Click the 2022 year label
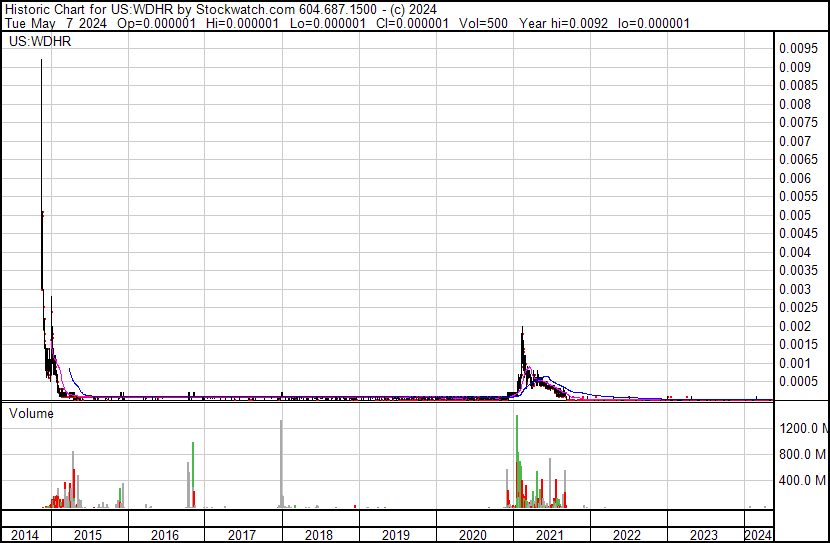The width and height of the screenshot is (830, 543). (627, 535)
